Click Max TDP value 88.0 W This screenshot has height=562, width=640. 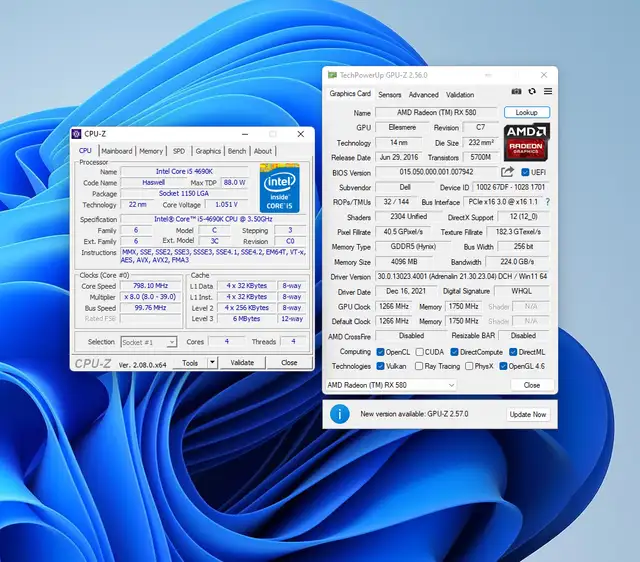[235, 182]
